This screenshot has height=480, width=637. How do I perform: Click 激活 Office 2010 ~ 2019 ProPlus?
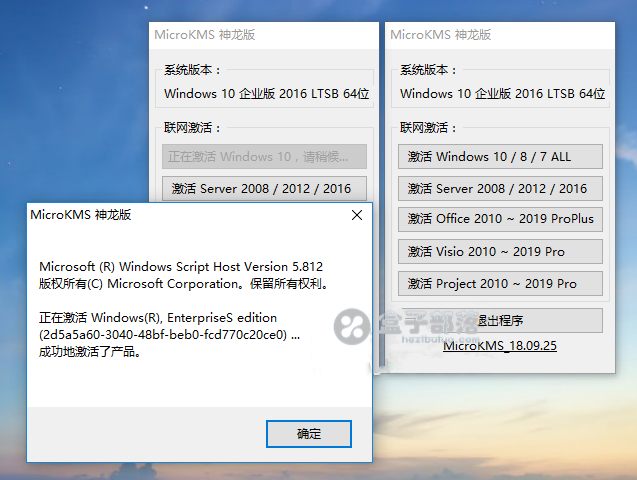tap(500, 219)
